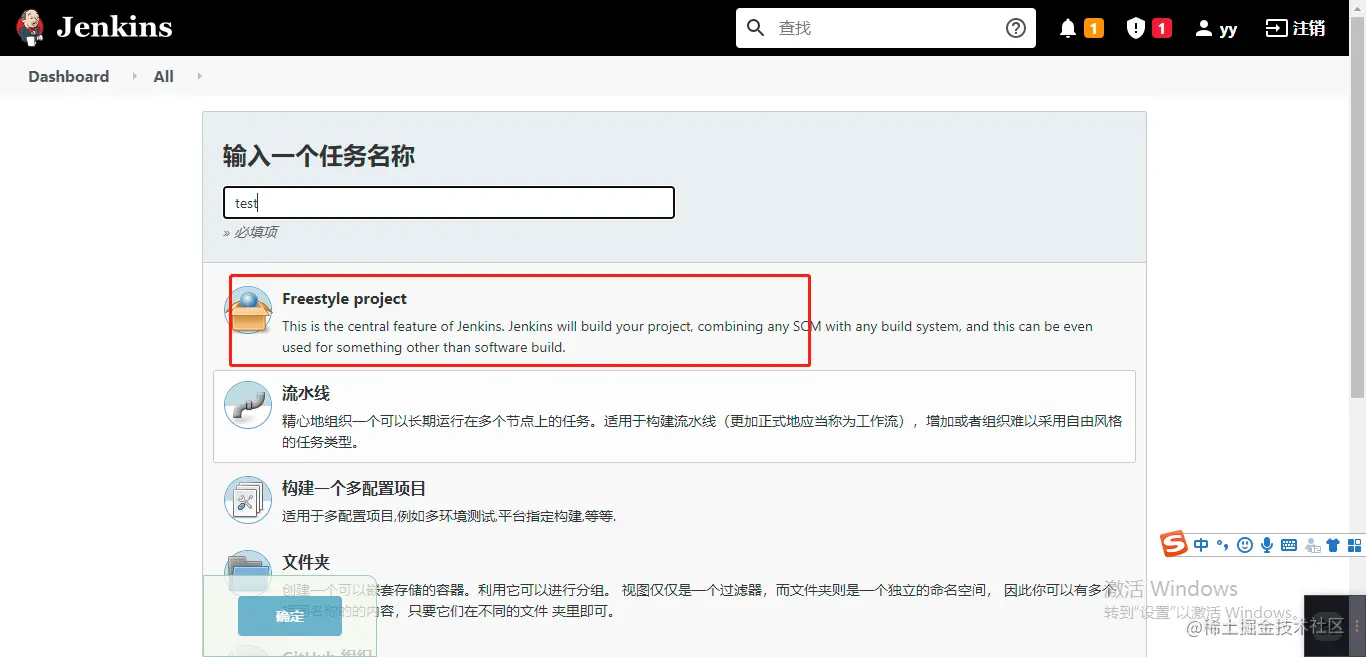Click the Sogou user account icon
Image resolution: width=1366 pixels, height=657 pixels.
point(1311,545)
